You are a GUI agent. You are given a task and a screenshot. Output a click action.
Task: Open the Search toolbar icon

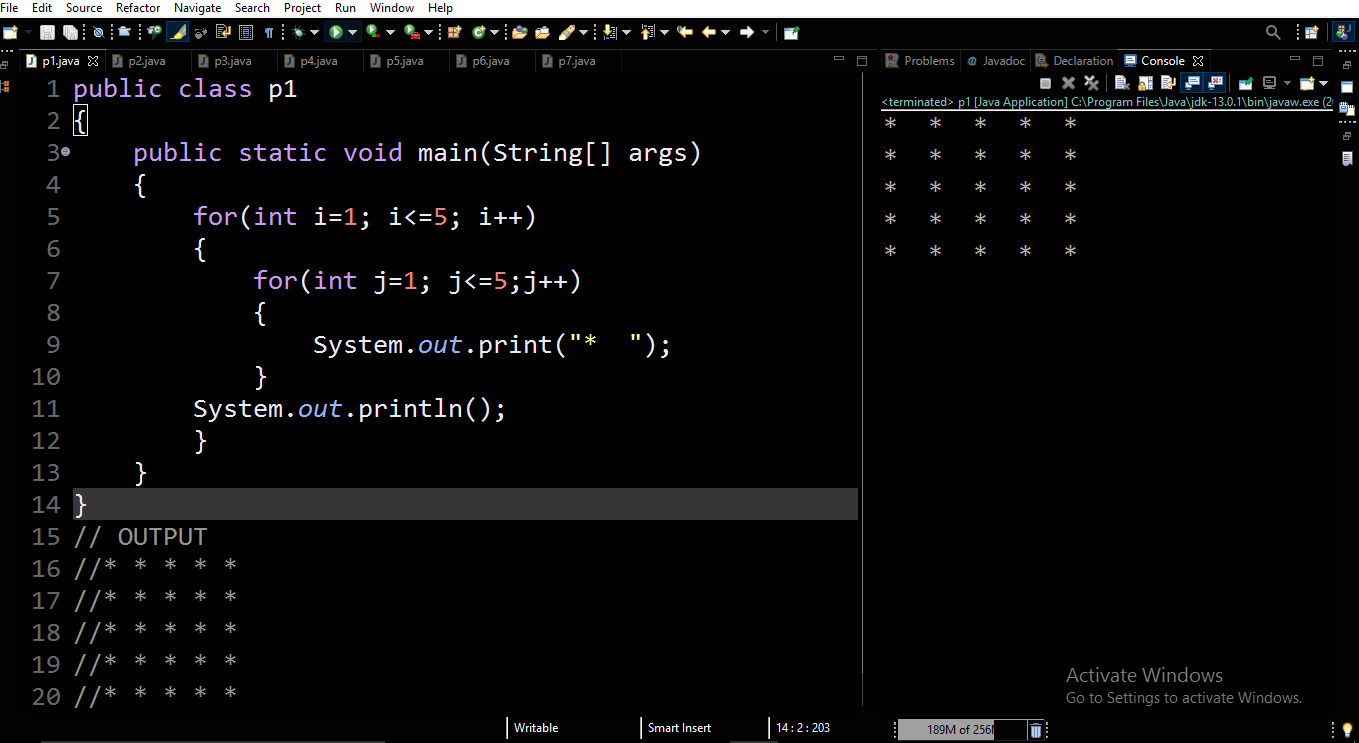point(1272,31)
